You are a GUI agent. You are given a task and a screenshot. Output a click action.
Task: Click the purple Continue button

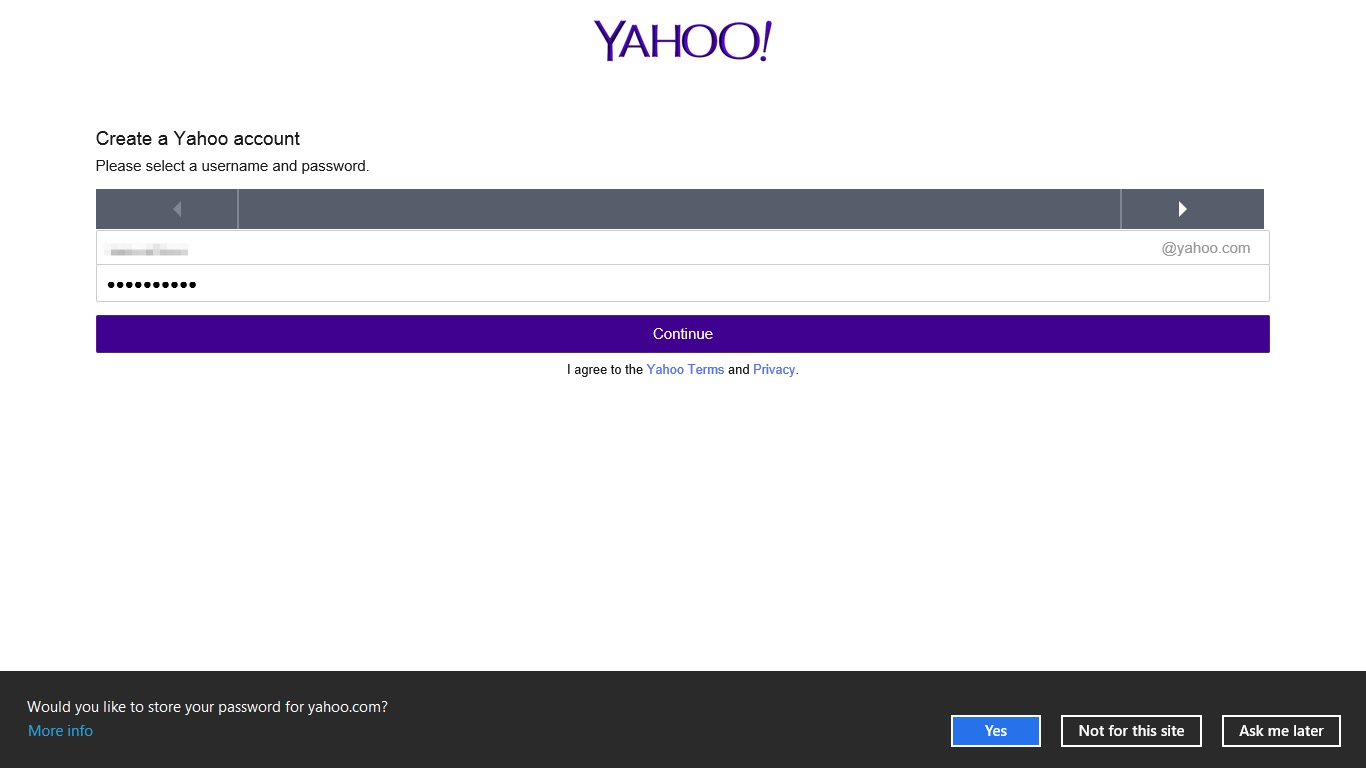click(683, 334)
